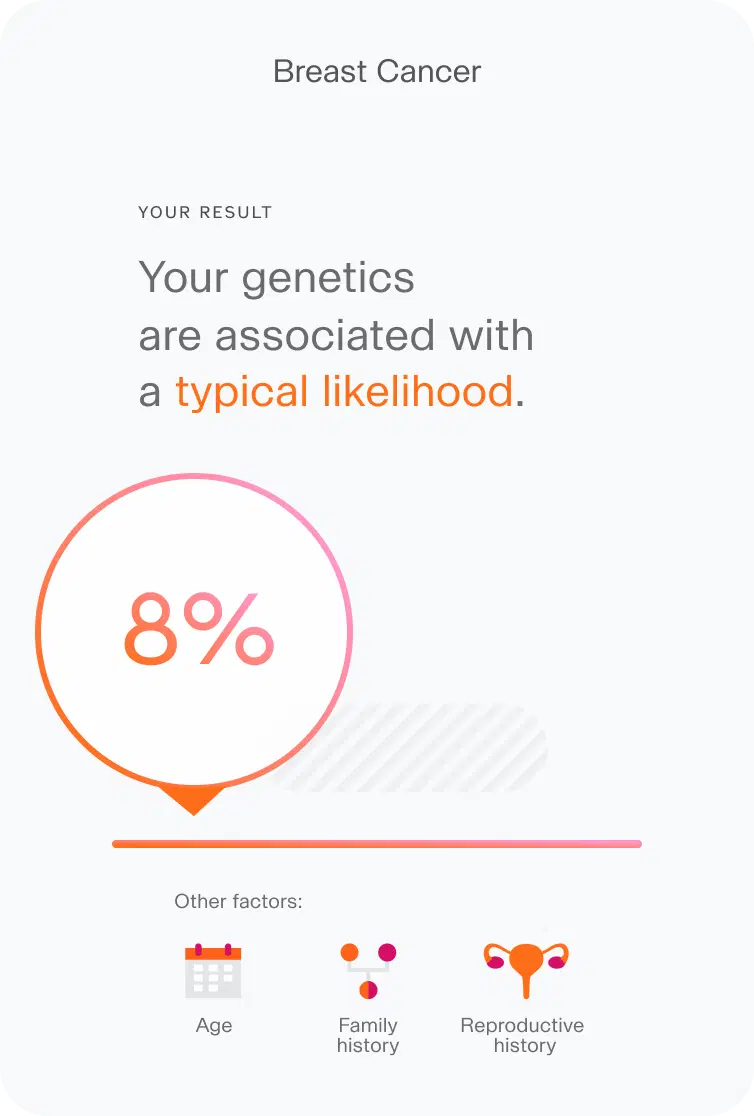Screen dimensions: 754x1116
Task: Click the orange pointer triangle below the circle
Action: (193, 800)
